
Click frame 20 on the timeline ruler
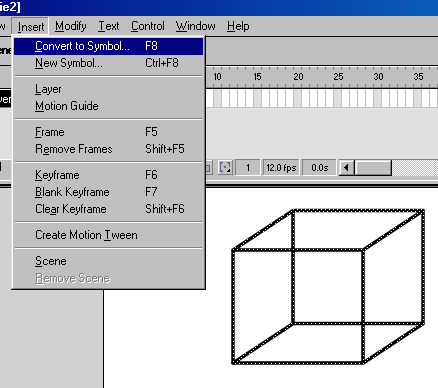point(298,77)
